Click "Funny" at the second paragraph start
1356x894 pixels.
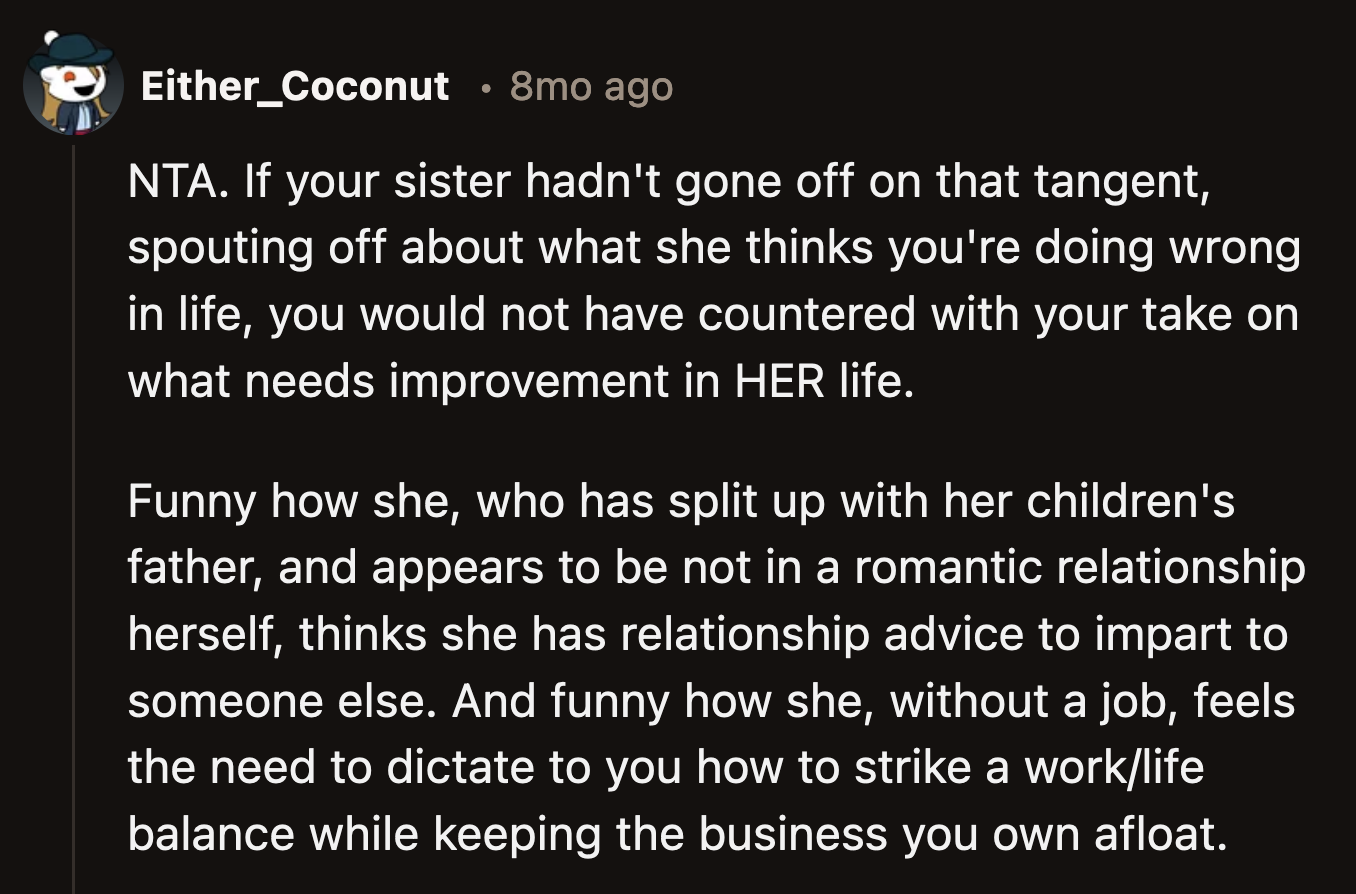click(190, 501)
